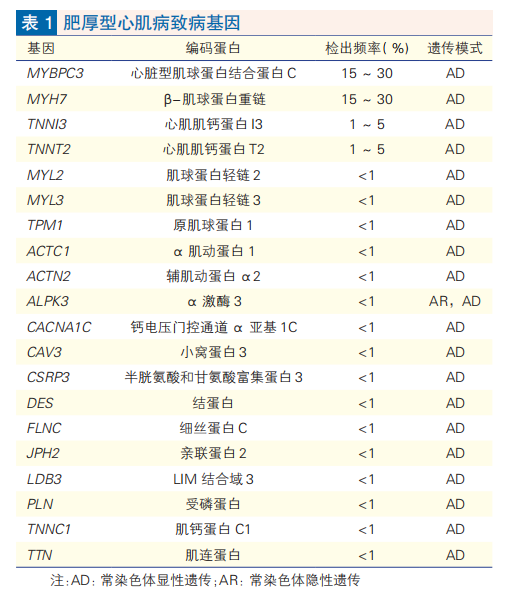Select gene name DES

pyautogui.click(x=40, y=403)
